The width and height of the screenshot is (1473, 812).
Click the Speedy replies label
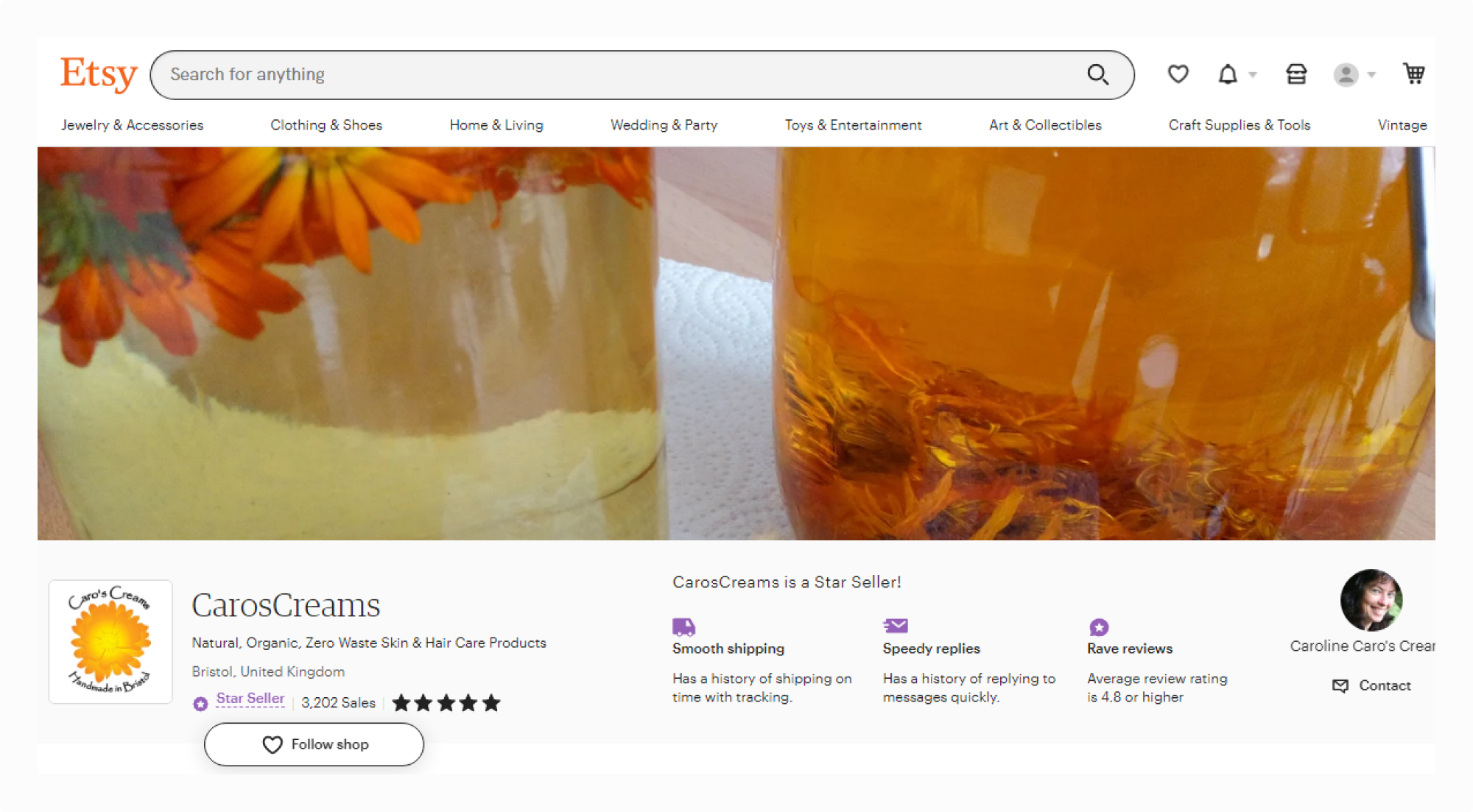pyautogui.click(x=931, y=649)
